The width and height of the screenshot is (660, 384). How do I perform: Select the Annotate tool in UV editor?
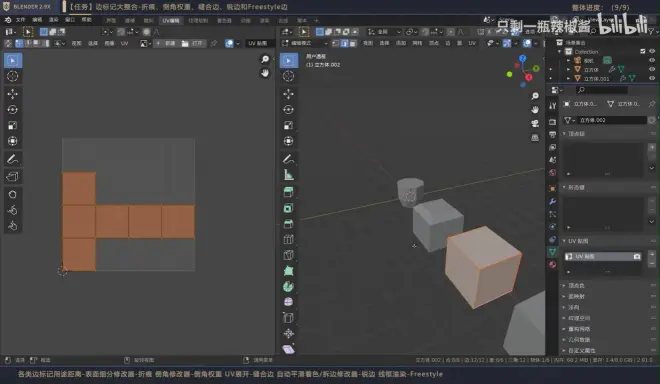tap(13, 159)
